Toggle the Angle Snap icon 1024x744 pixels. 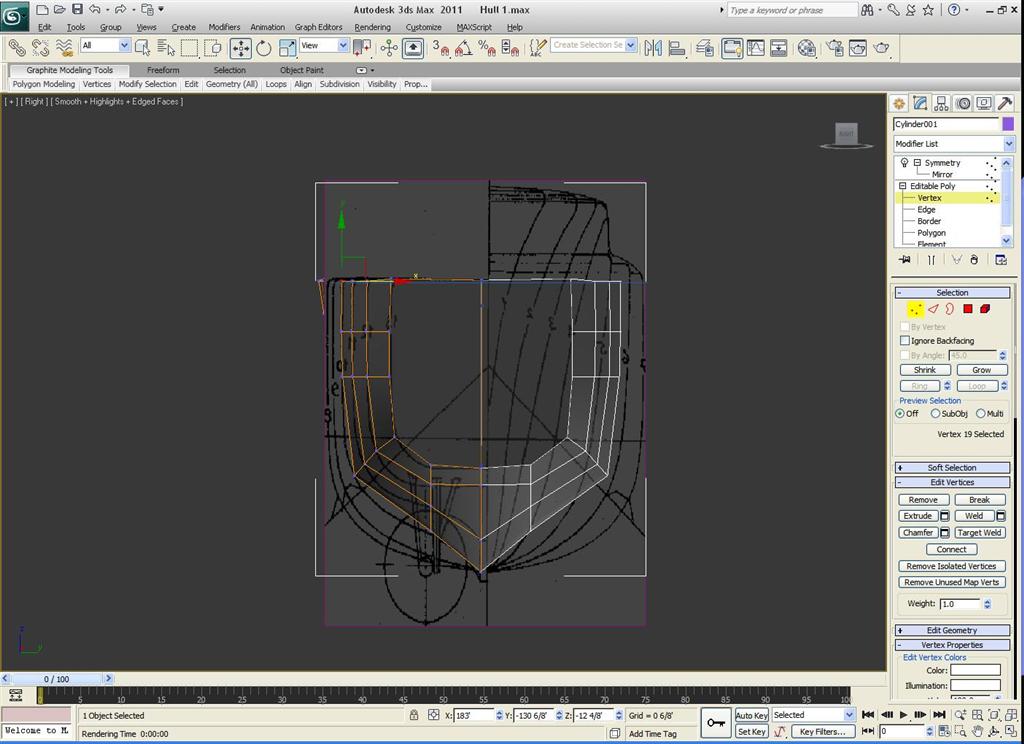pos(464,48)
